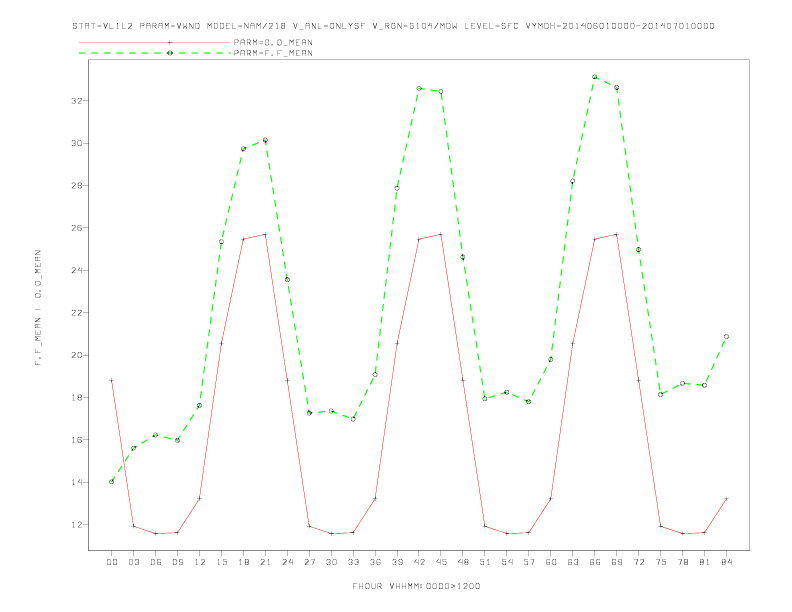Click the green dashed legend line sample

pyautogui.click(x=155, y=53)
